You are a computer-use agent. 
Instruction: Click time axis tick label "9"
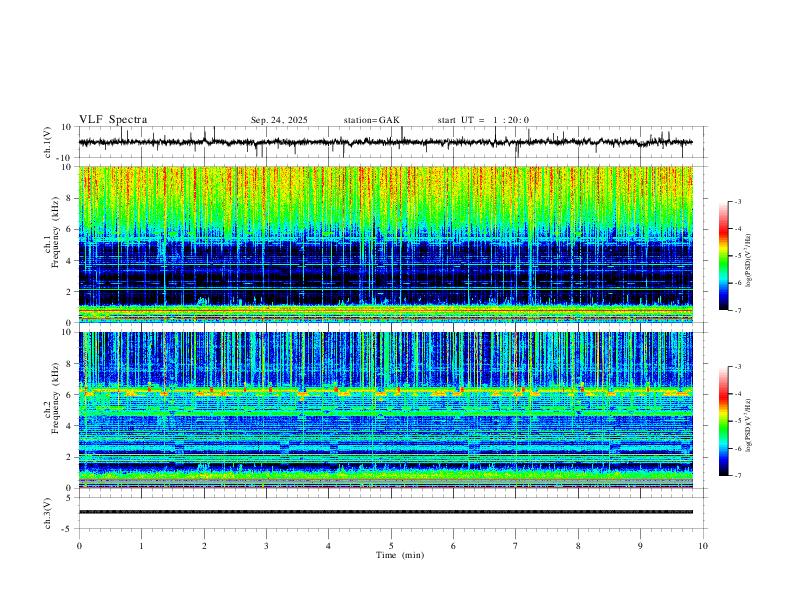[640, 546]
